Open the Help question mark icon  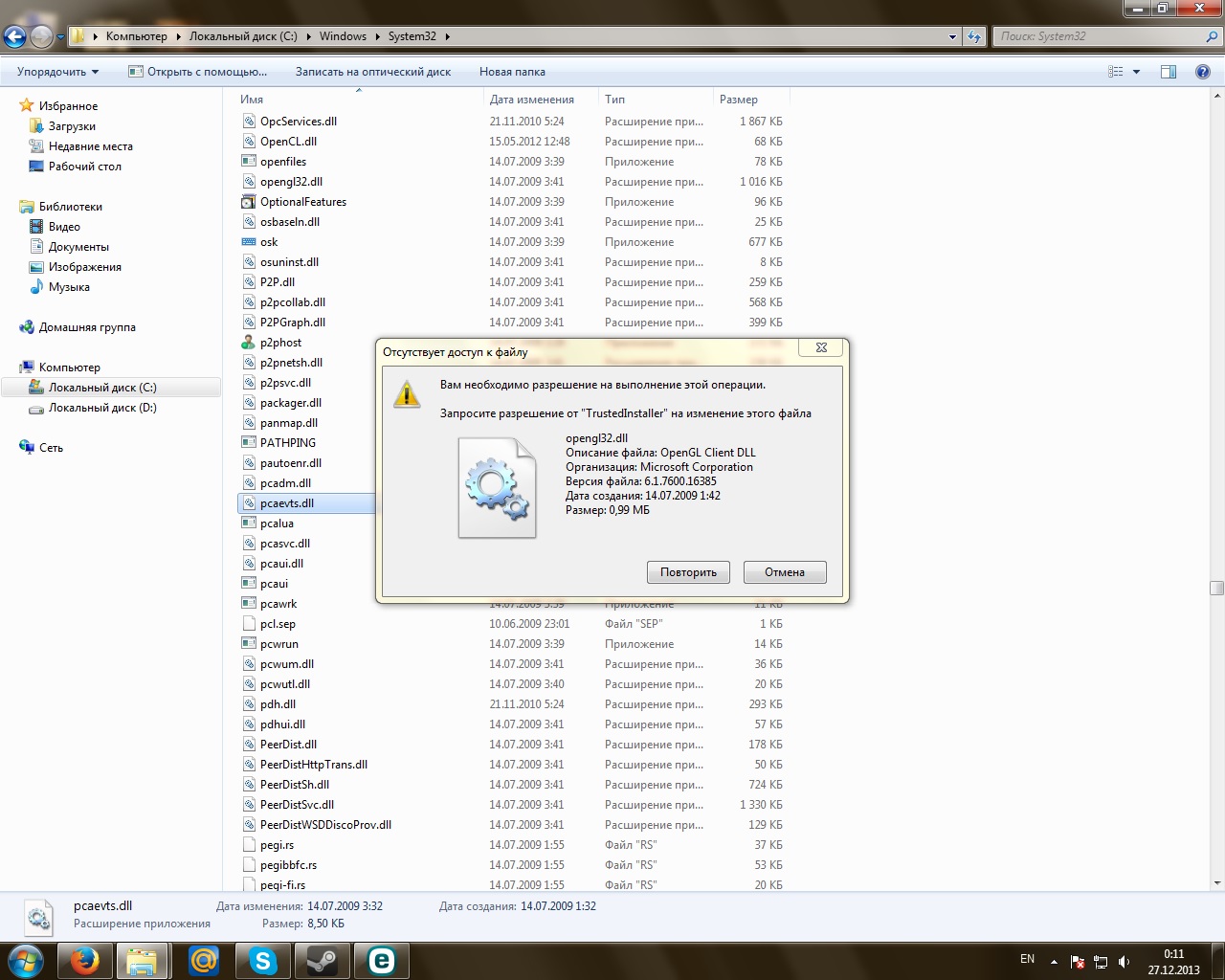tap(1202, 72)
